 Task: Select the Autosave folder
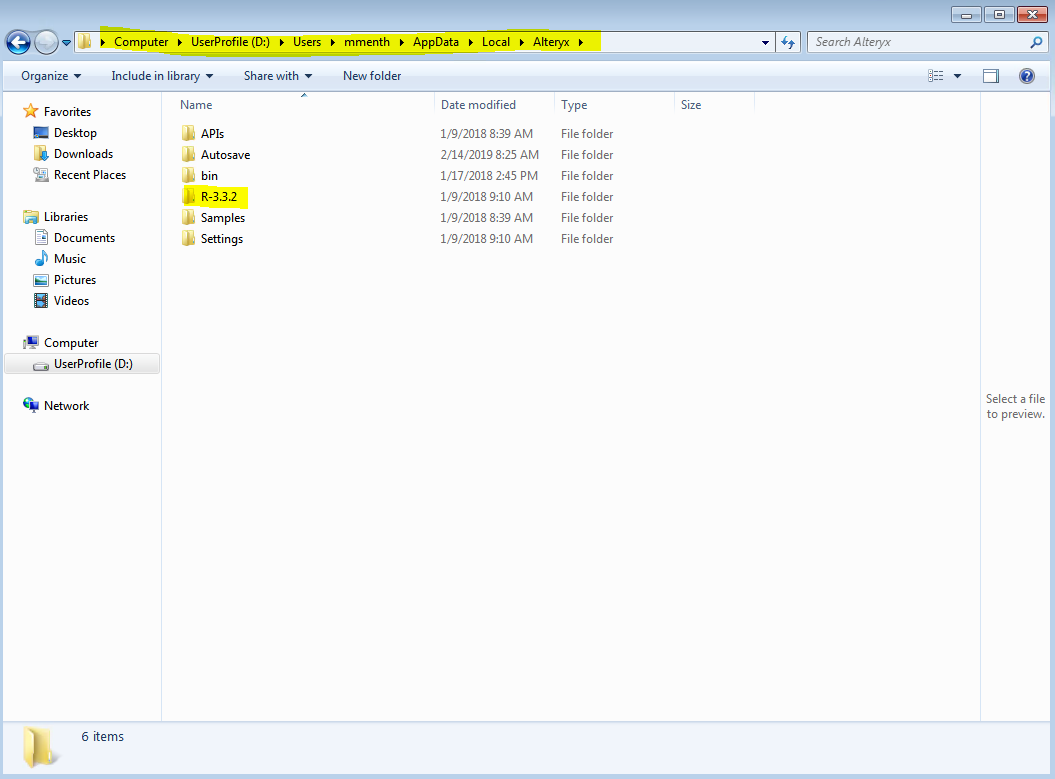click(224, 154)
